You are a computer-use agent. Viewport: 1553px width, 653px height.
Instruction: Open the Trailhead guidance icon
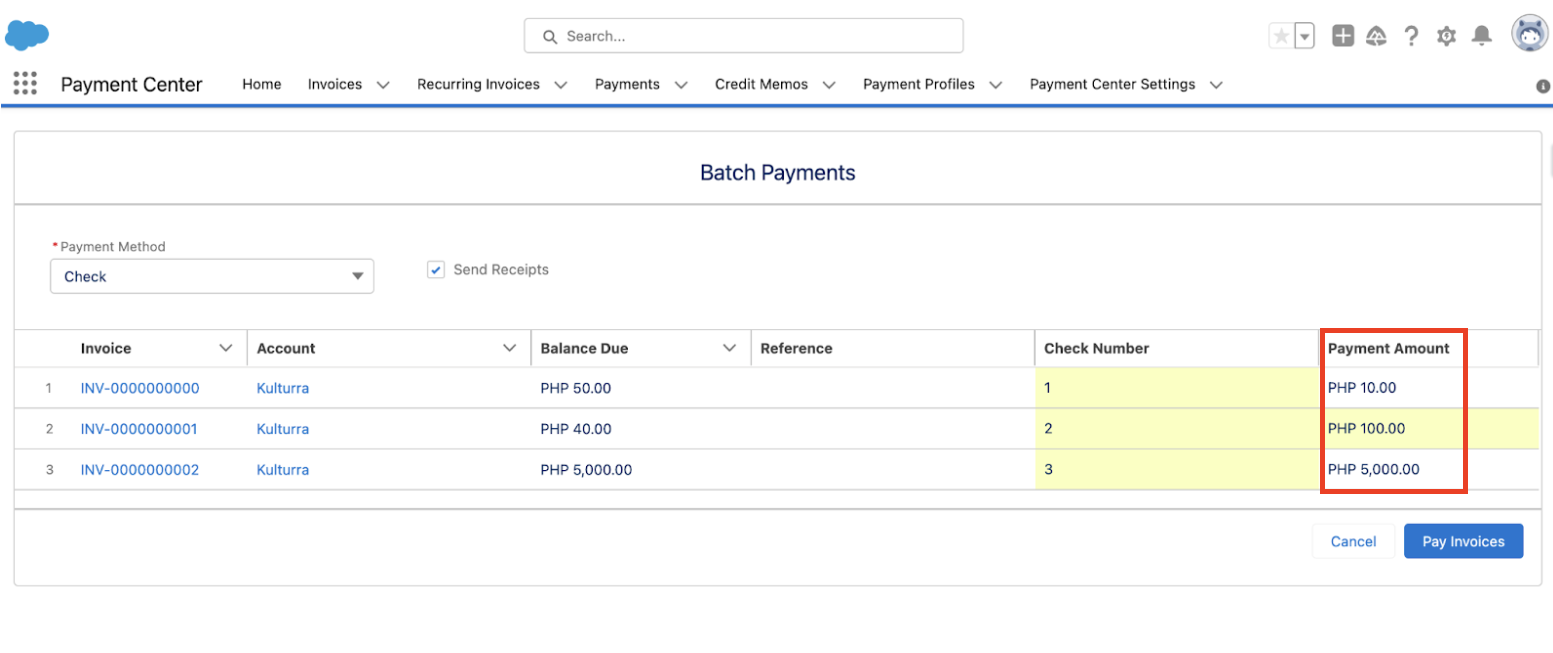tap(1376, 36)
